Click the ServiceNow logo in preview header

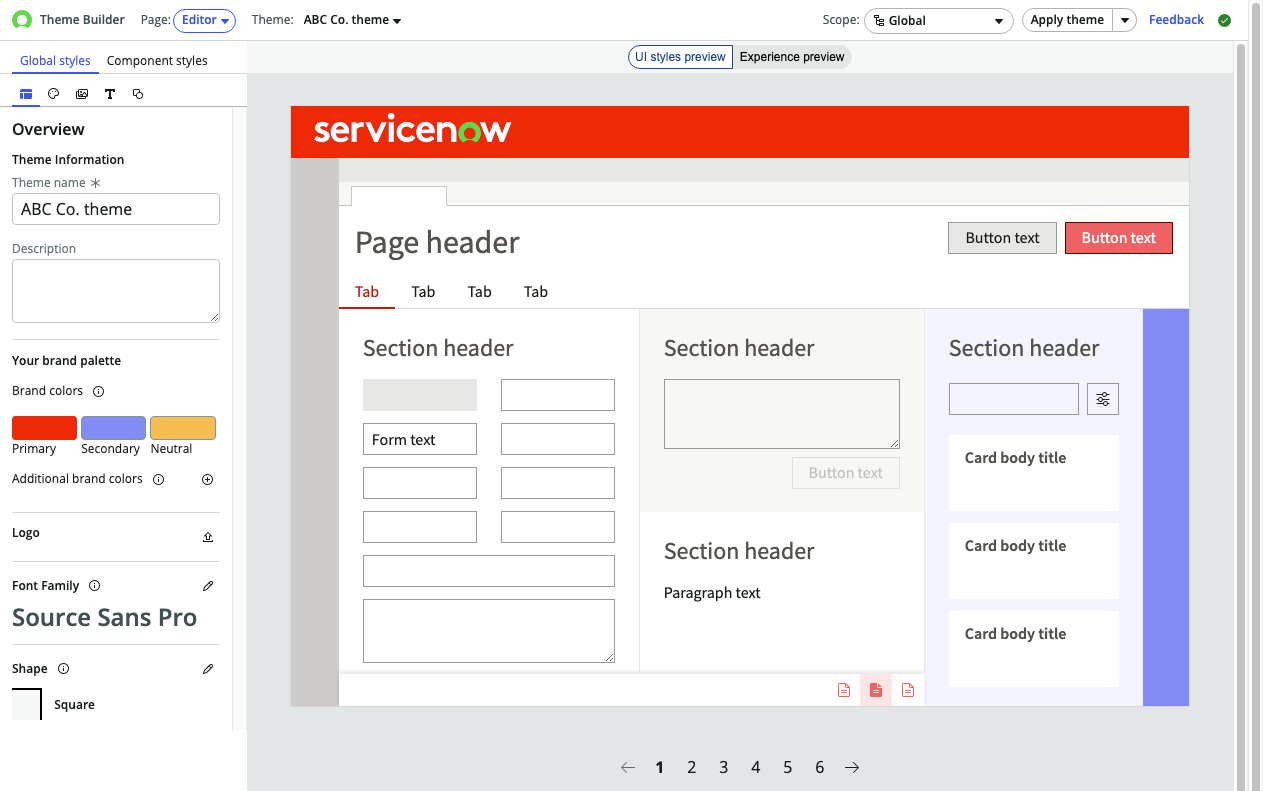tap(412, 130)
